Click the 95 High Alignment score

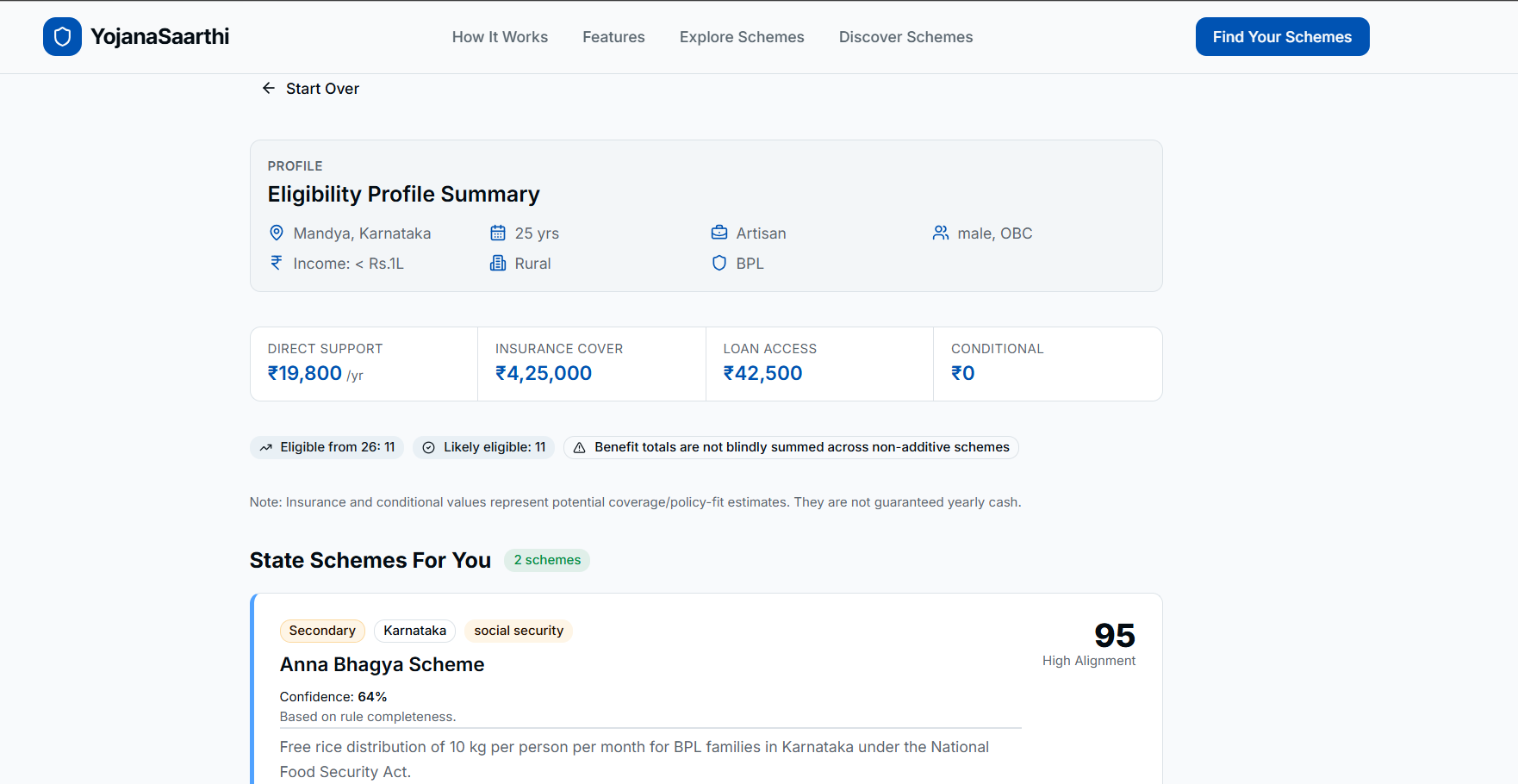click(1089, 644)
